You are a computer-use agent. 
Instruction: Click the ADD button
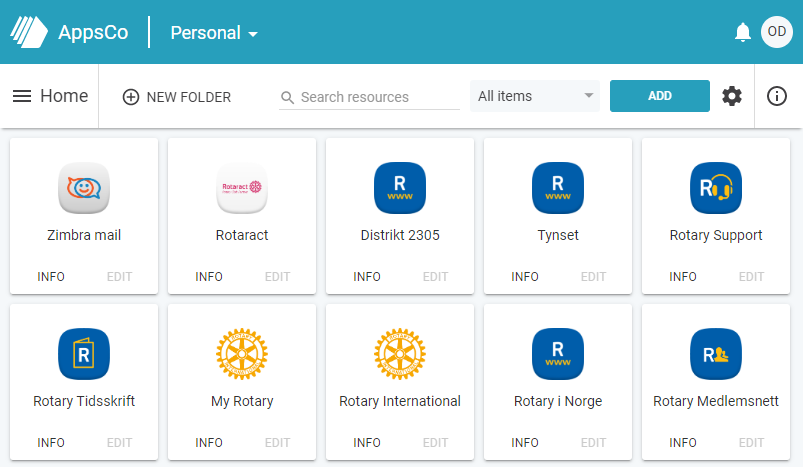coord(660,96)
